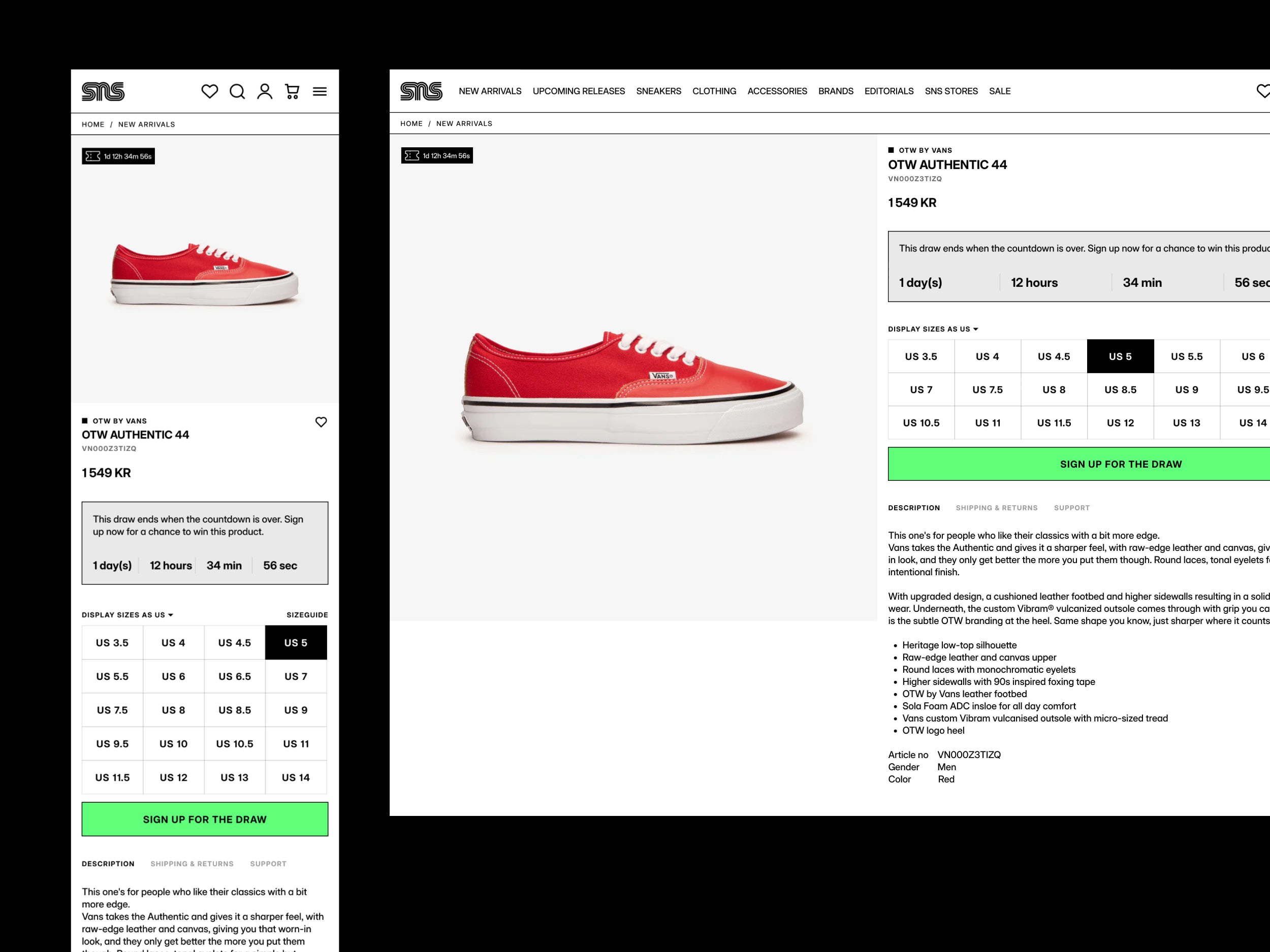Screen dimensions: 1270x952
Task: Select size US 11.5 in mobile view
Action: tap(113, 777)
